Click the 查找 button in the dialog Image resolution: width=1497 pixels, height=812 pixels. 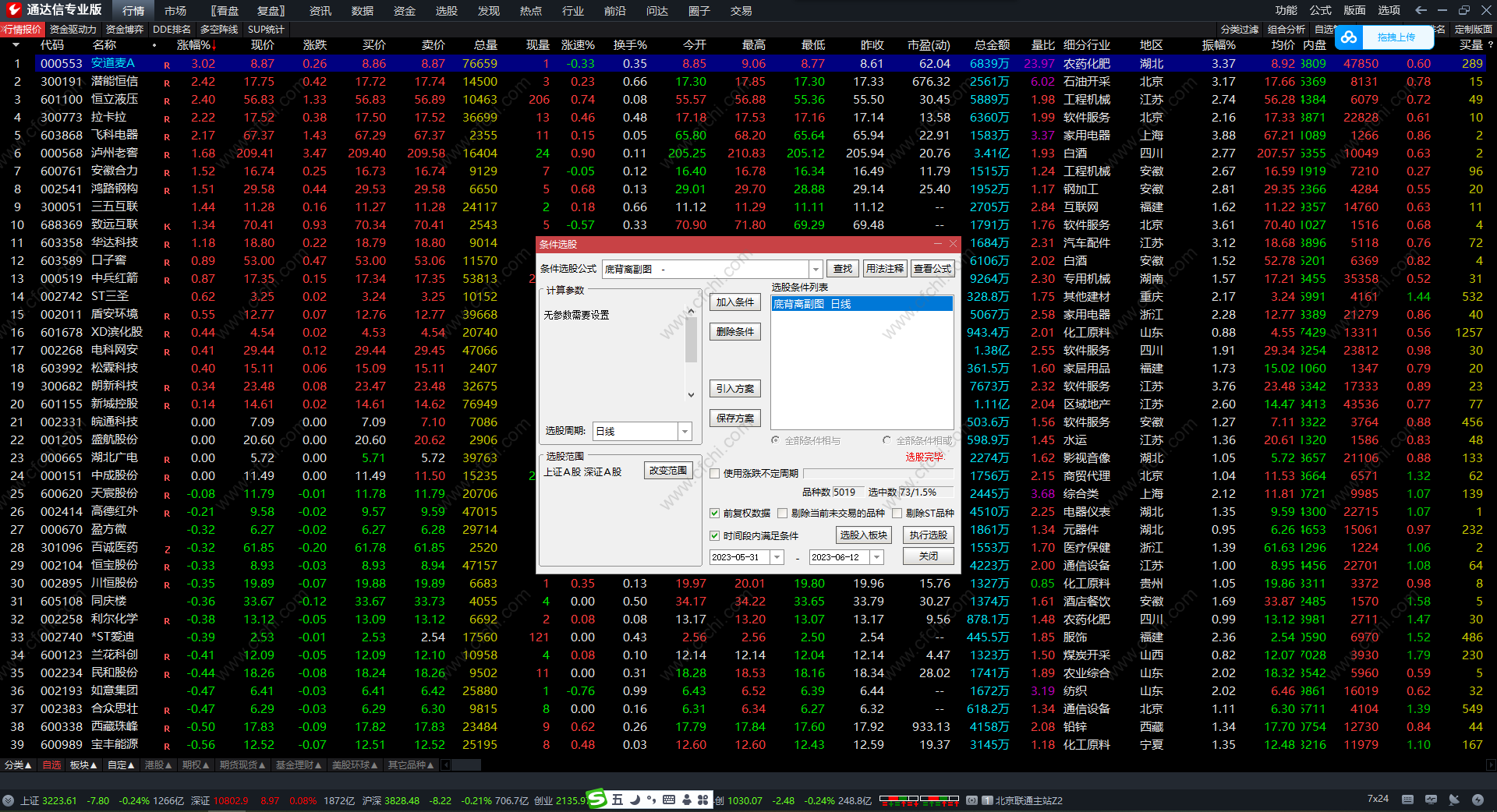pos(843,269)
